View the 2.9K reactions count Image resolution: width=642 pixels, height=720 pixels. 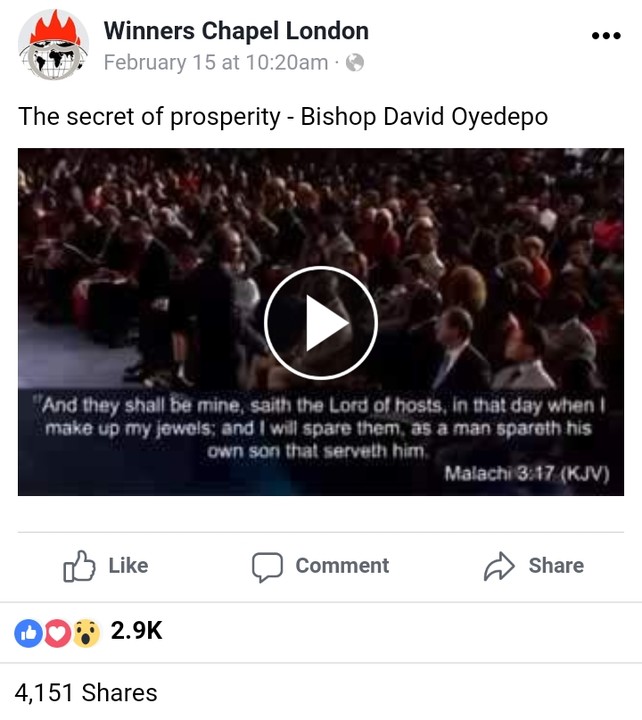(136, 630)
